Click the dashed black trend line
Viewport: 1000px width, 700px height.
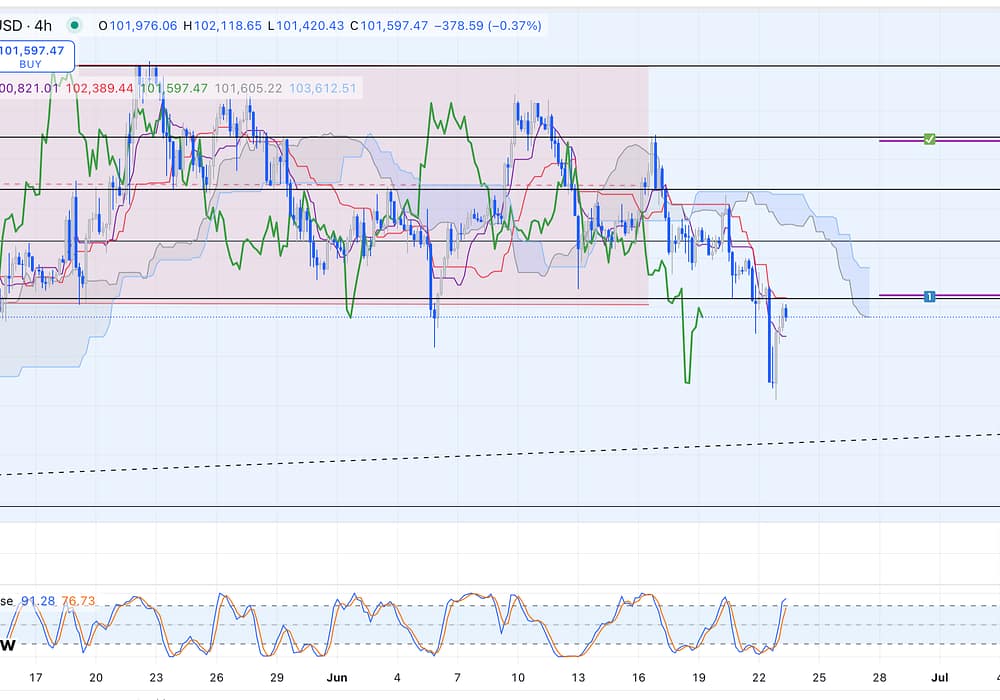500,455
